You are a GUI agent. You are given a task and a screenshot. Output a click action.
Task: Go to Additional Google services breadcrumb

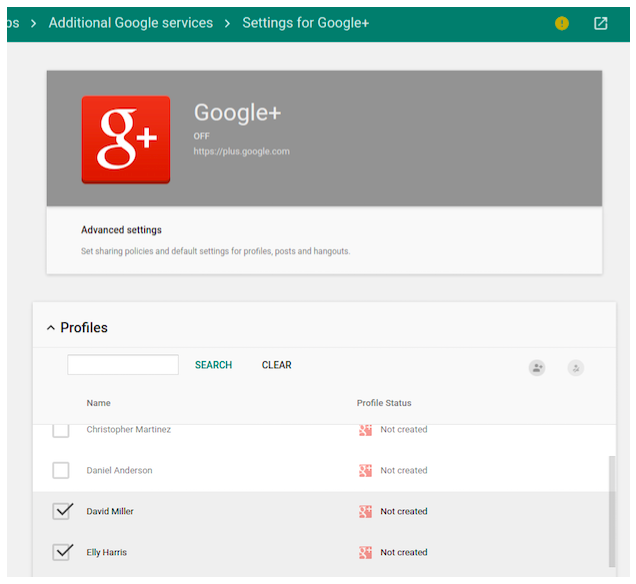pyautogui.click(x=131, y=23)
